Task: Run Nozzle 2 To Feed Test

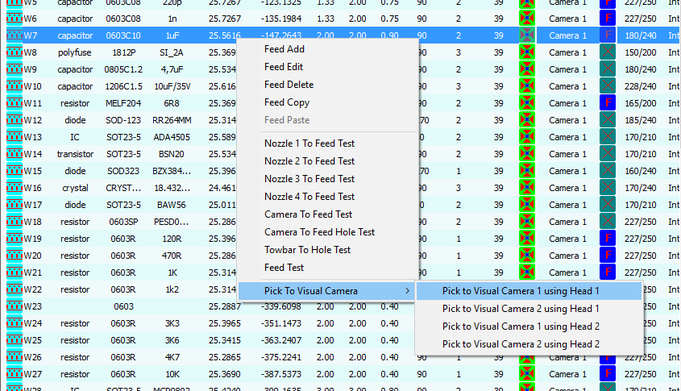Action: coord(309,161)
